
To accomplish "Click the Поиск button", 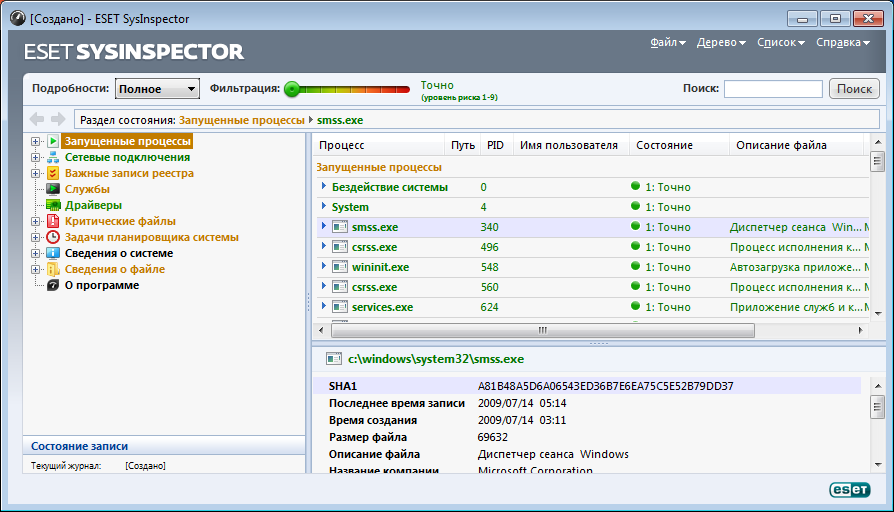I will [x=854, y=89].
